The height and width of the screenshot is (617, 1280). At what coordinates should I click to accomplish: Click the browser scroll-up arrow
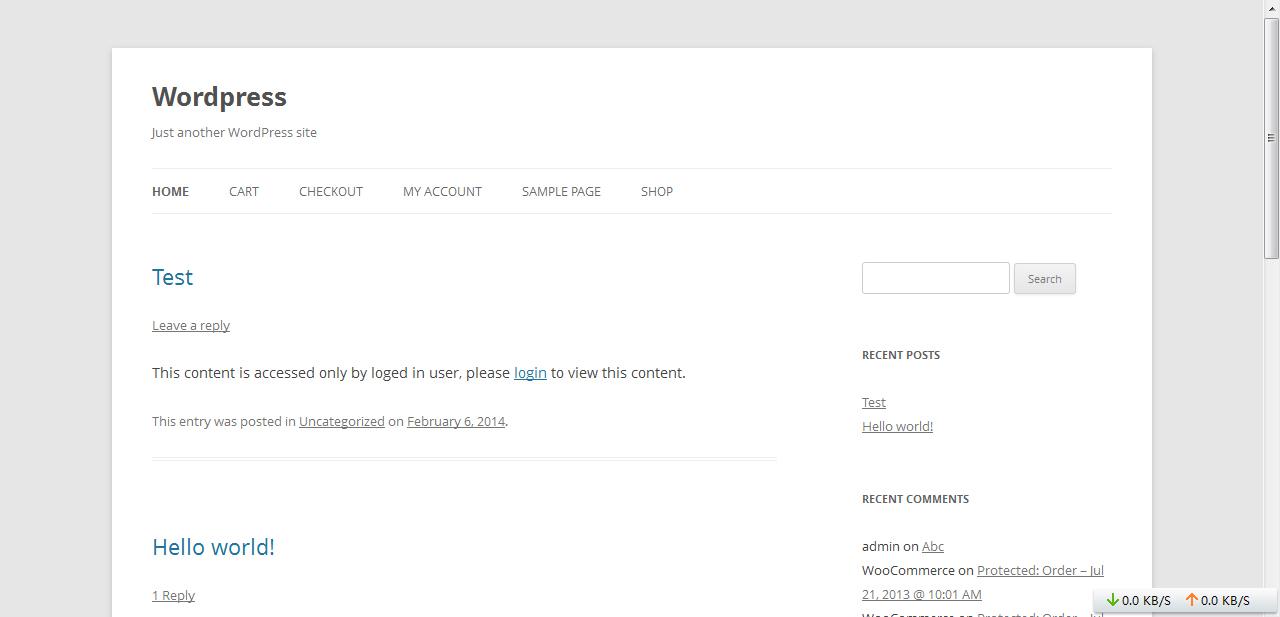point(1272,8)
